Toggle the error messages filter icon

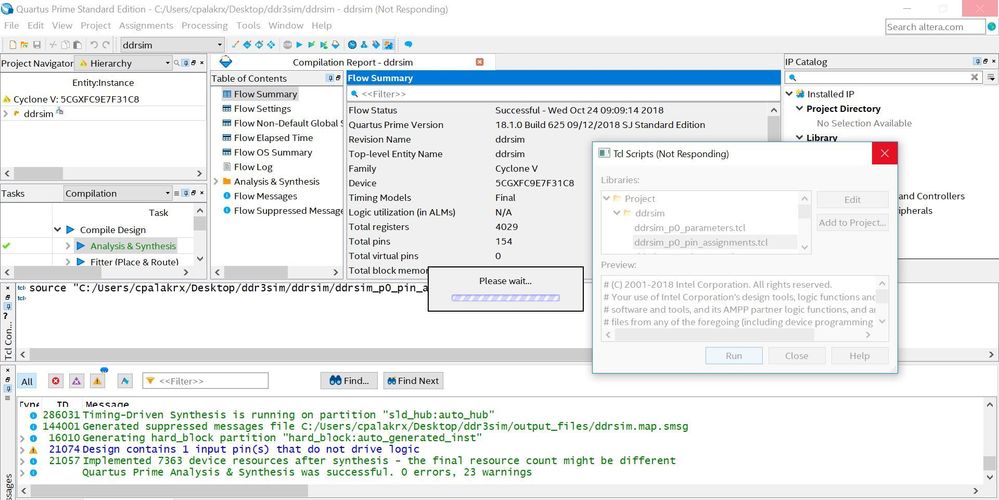click(56, 381)
